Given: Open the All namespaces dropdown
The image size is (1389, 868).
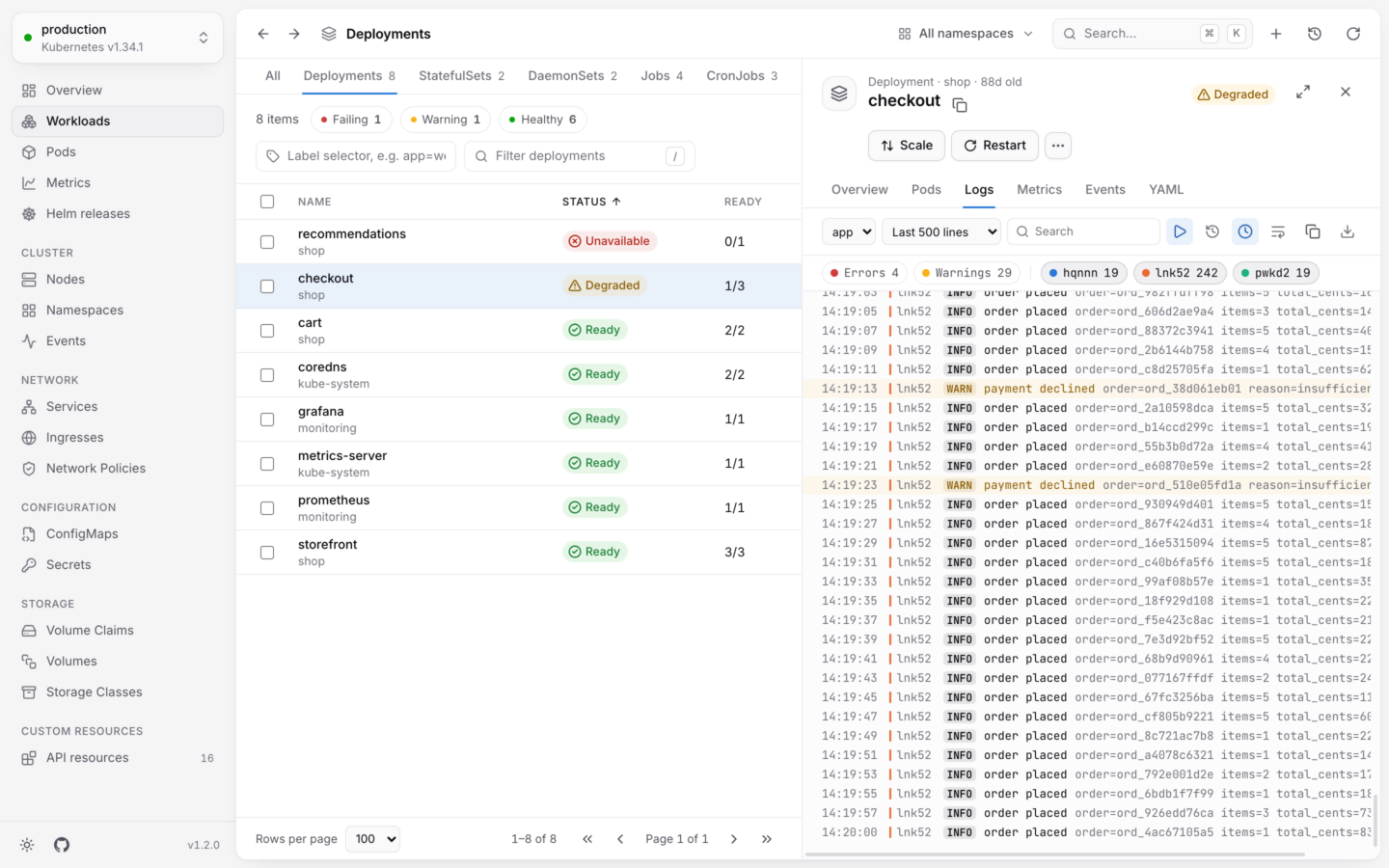Looking at the screenshot, I should pyautogui.click(x=966, y=34).
